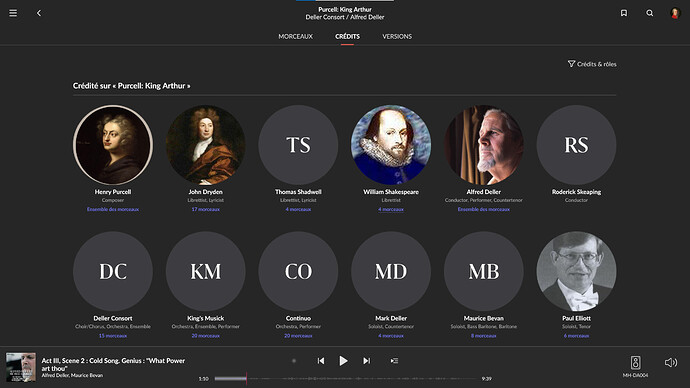Image resolution: width=690 pixels, height=388 pixels.
Task: Click the Roderick Skeaping name label
Action: tap(576, 192)
